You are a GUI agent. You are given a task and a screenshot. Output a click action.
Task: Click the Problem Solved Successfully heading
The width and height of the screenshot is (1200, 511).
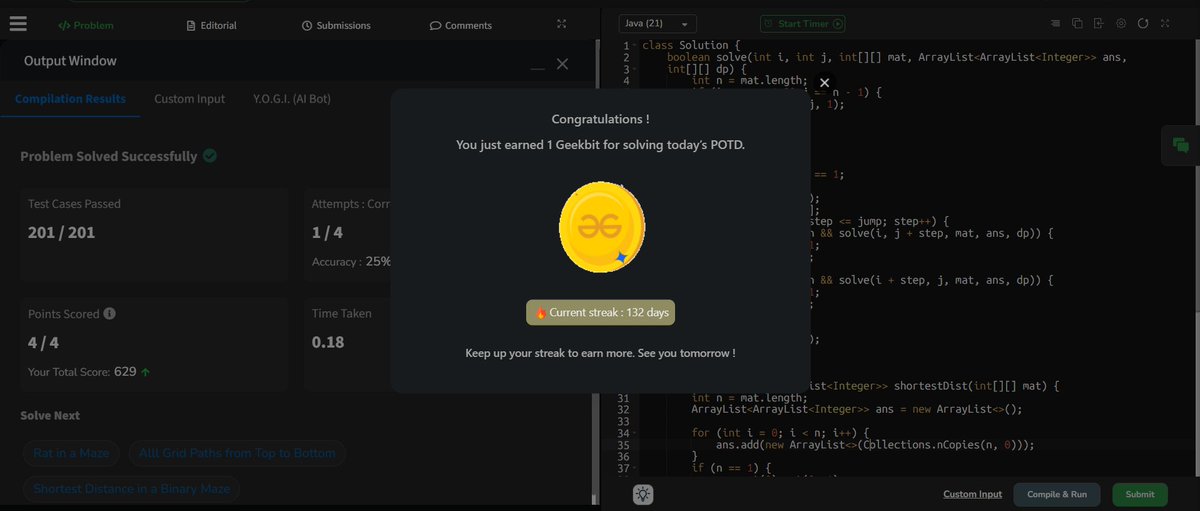pyautogui.click(x=109, y=156)
